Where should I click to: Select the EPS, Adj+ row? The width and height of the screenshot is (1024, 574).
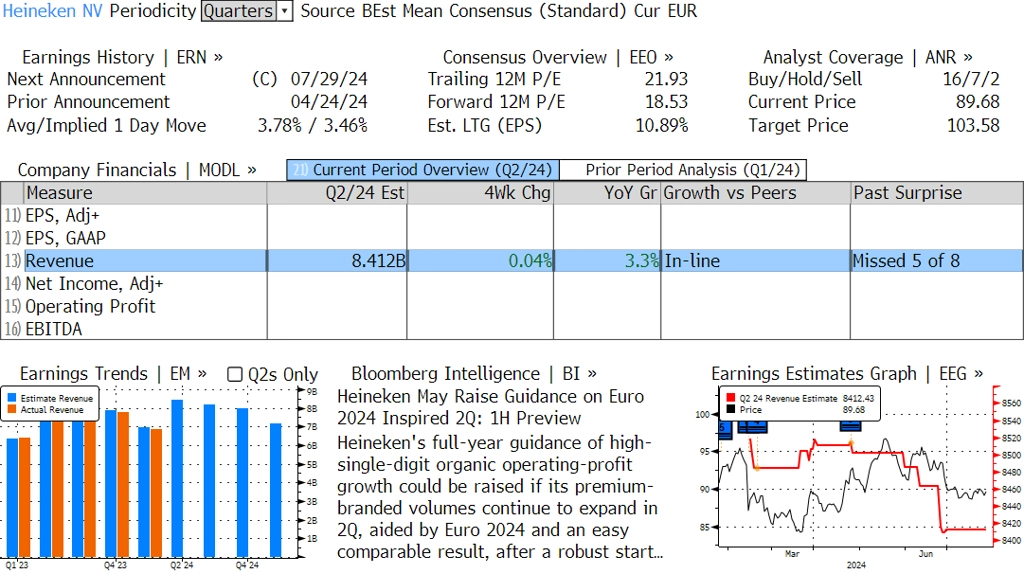point(511,215)
